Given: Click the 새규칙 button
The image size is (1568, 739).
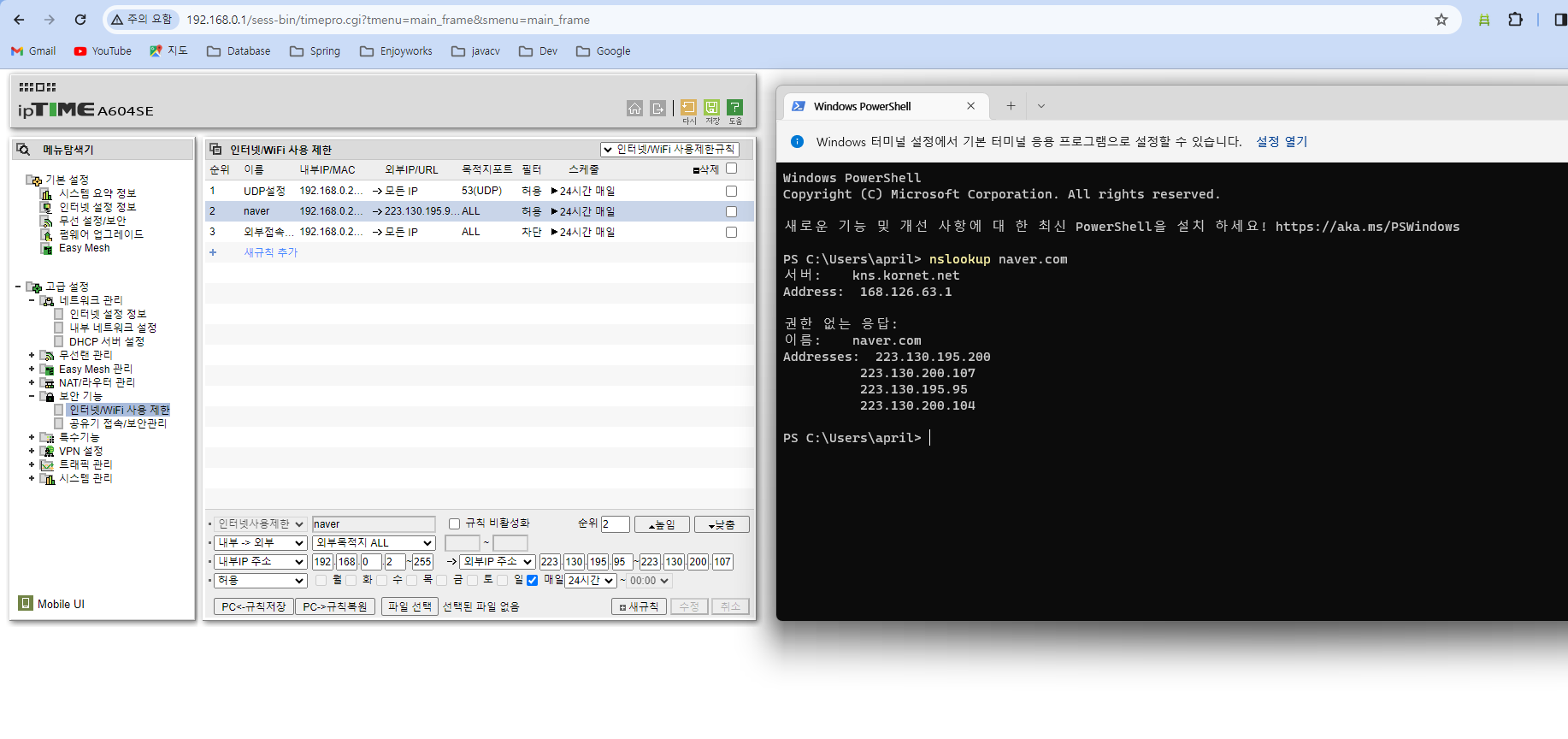Looking at the screenshot, I should click(639, 606).
